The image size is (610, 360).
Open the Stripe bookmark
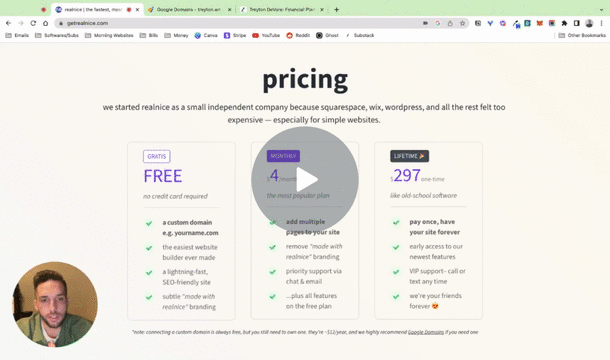[235, 35]
